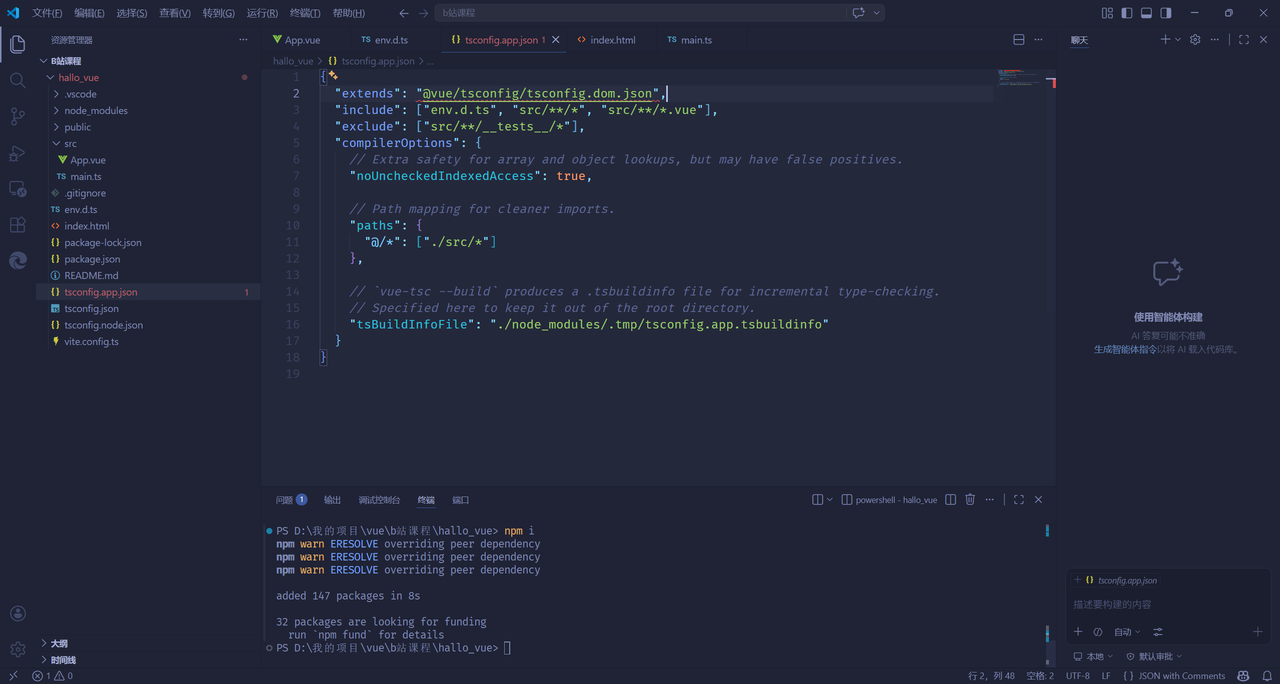Click JSON with Comments language mode
Viewport: 1280px width, 684px height.
1181,676
